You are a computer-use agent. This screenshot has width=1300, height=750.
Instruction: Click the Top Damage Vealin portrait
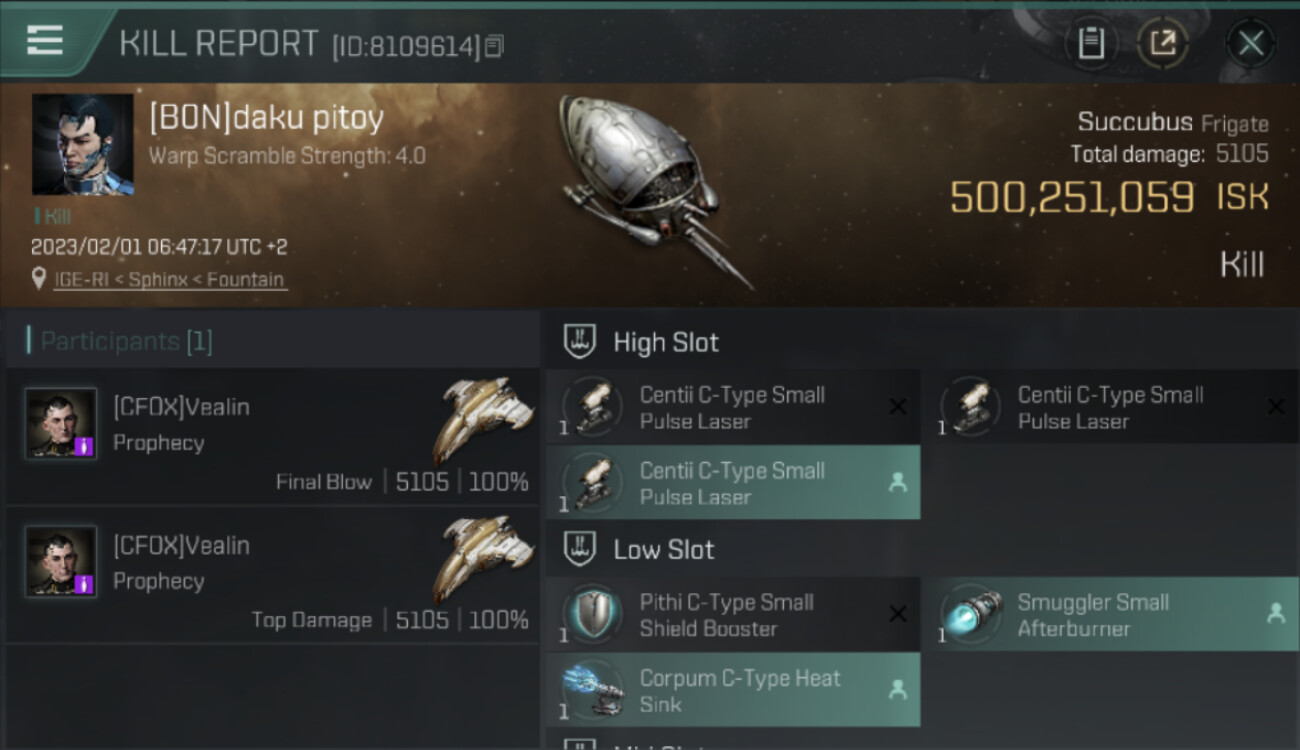pyautogui.click(x=61, y=562)
